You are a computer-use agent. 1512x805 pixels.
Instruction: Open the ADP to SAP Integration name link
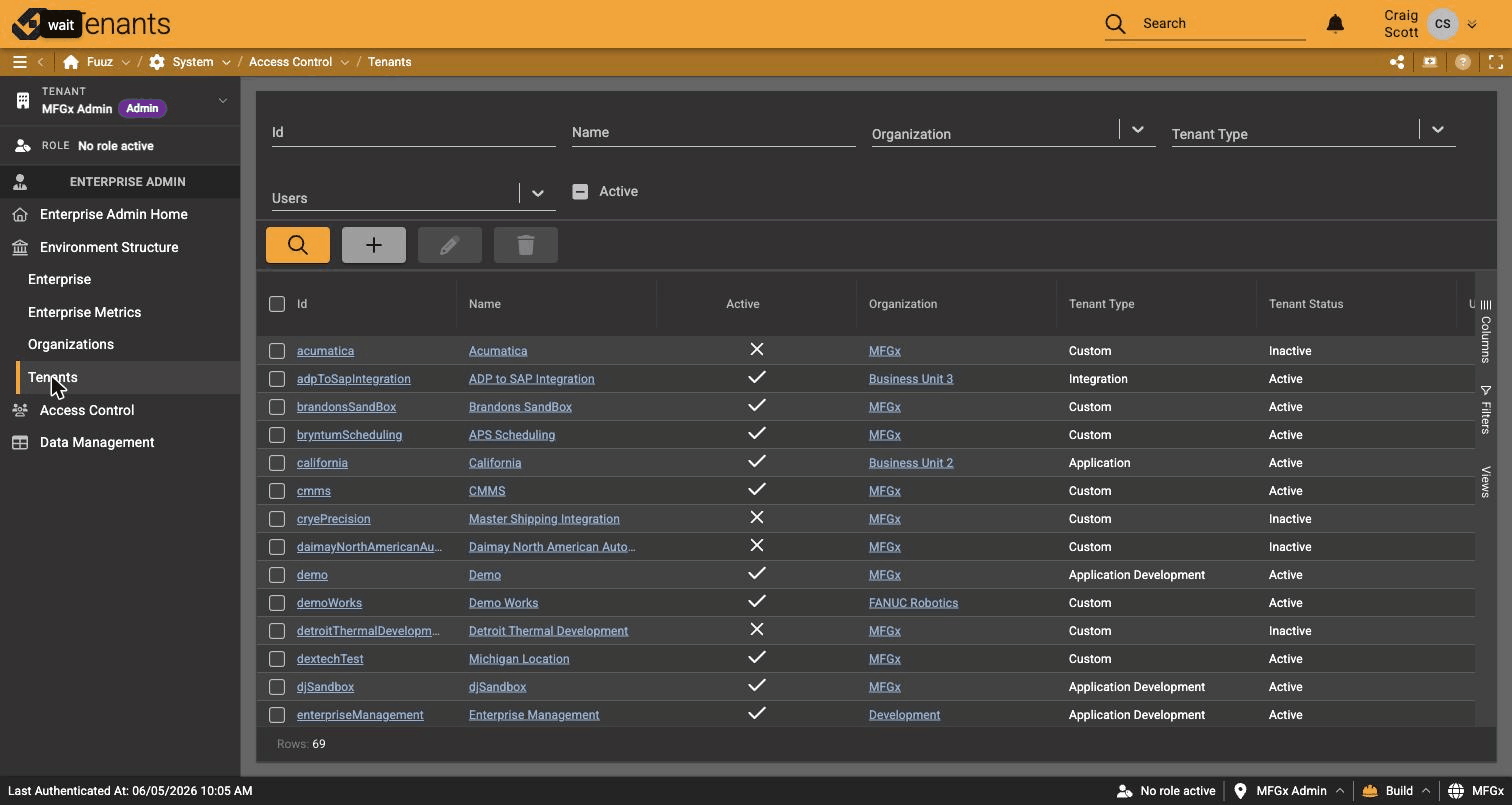(531, 379)
